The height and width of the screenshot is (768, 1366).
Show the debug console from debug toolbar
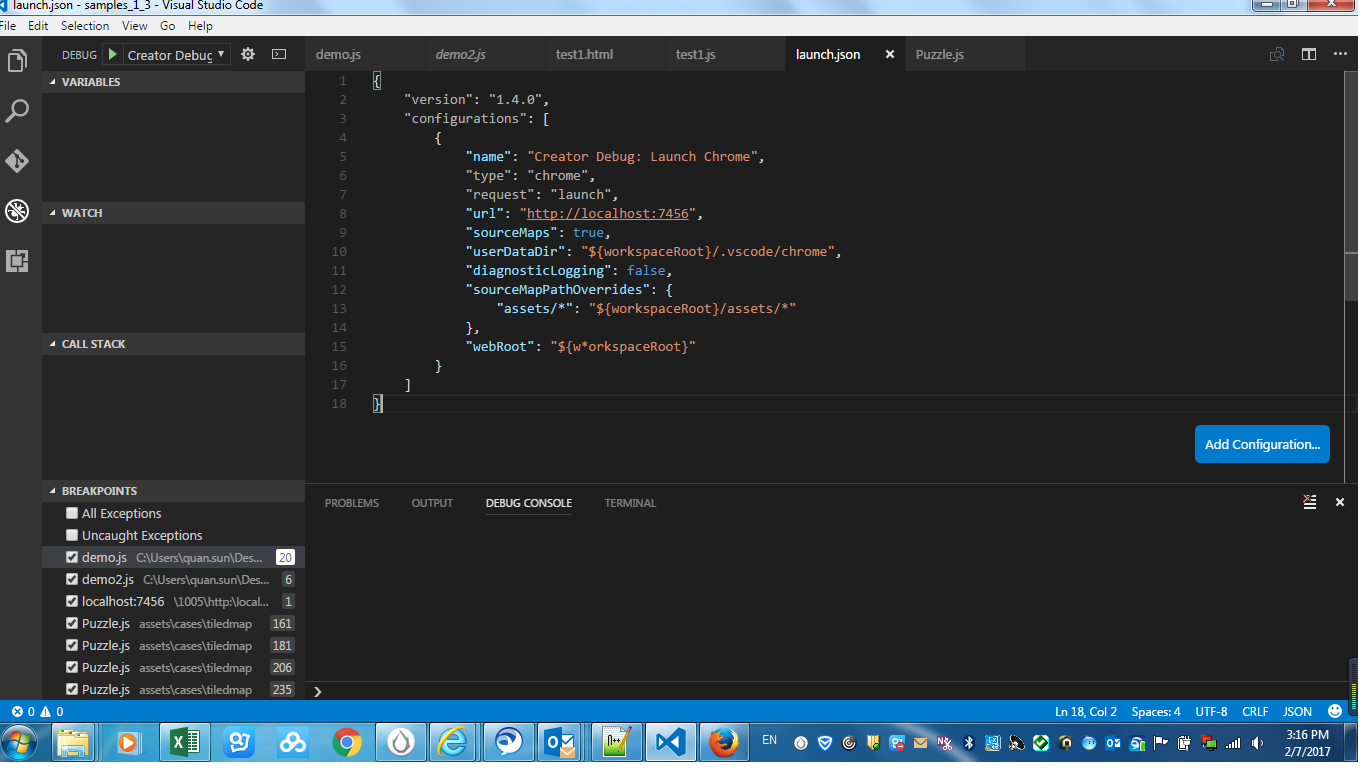[279, 55]
